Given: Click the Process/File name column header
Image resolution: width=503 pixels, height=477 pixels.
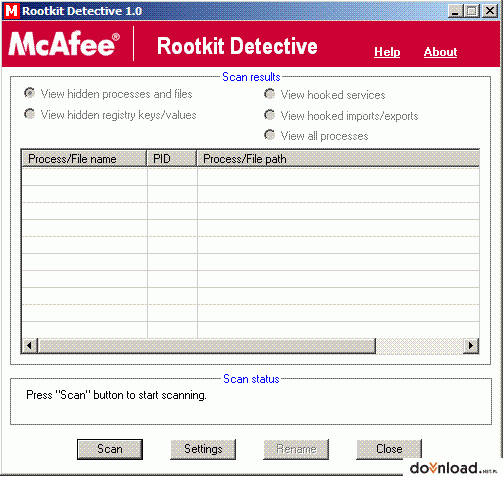Looking at the screenshot, I should tap(84, 159).
